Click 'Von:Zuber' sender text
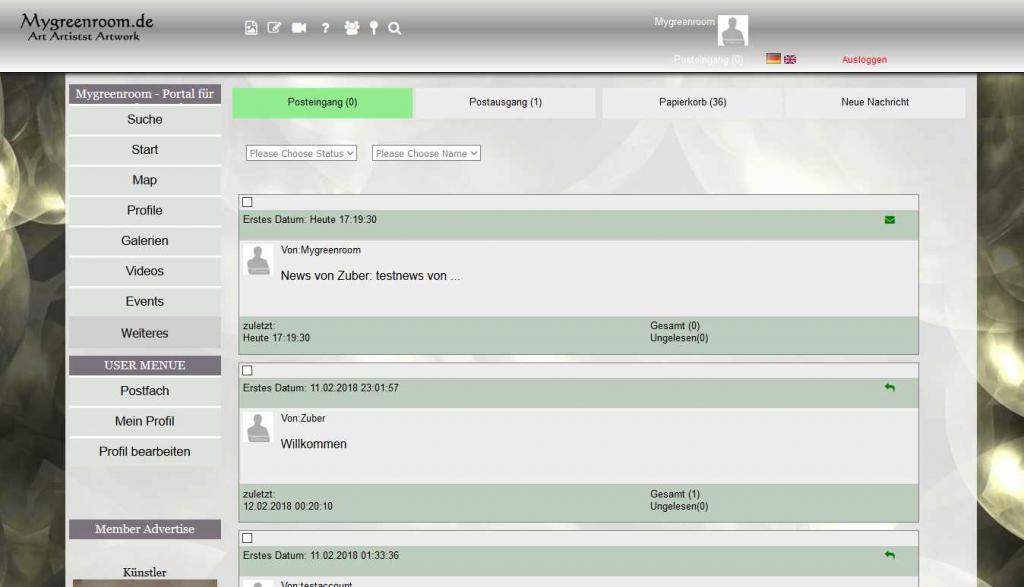This screenshot has height=587, width=1024. pos(303,418)
